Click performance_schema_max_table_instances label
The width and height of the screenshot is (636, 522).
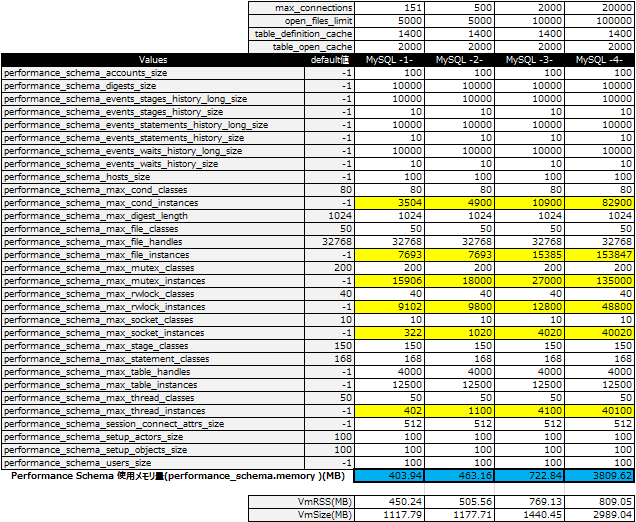[x=153, y=385]
